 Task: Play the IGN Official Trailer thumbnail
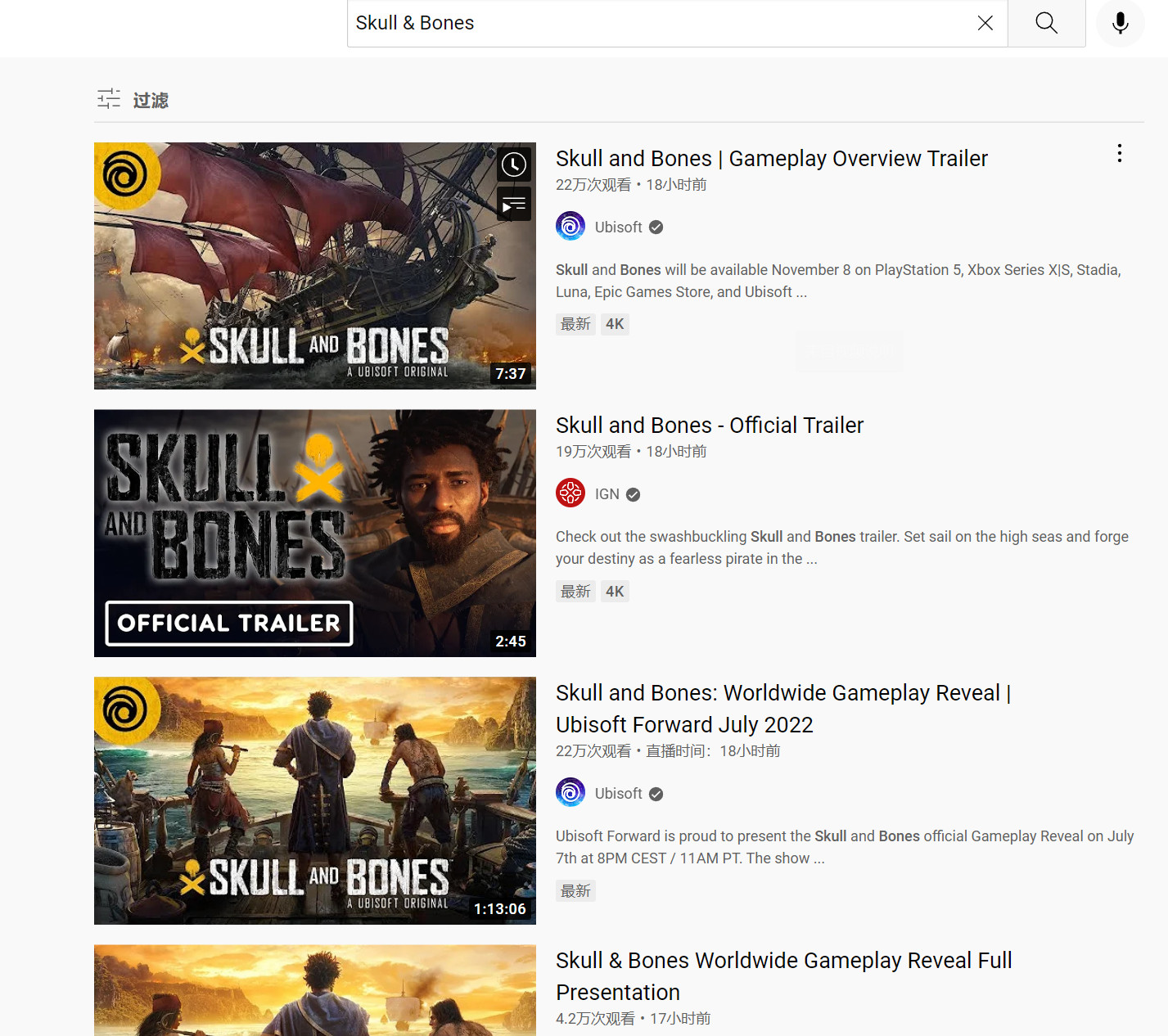tap(314, 533)
